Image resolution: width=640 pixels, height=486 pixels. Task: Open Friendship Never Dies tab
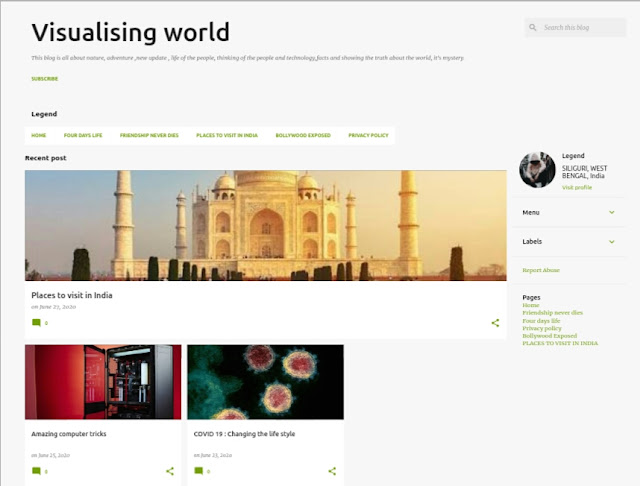click(149, 135)
